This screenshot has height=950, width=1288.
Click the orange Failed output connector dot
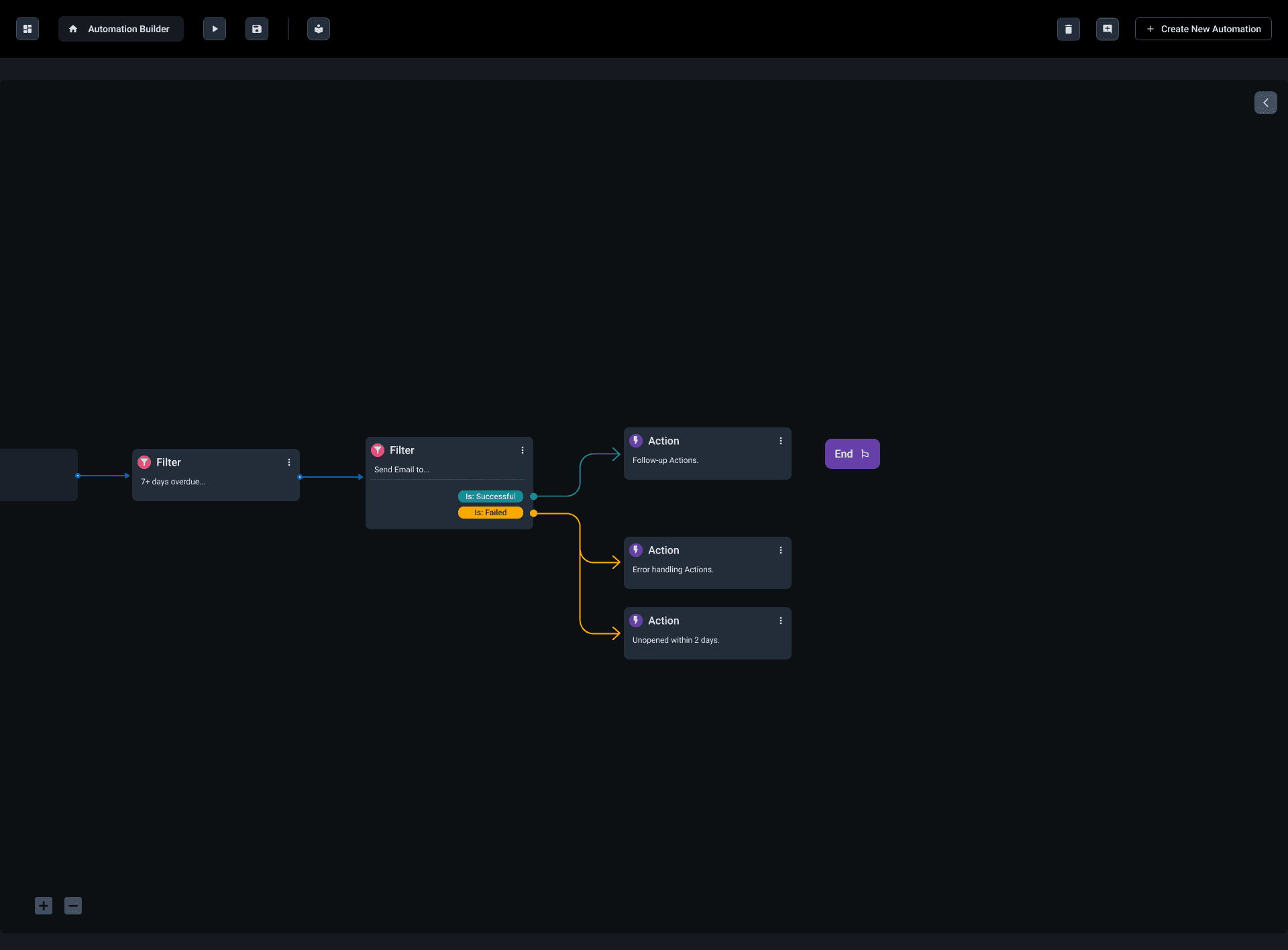[533, 513]
